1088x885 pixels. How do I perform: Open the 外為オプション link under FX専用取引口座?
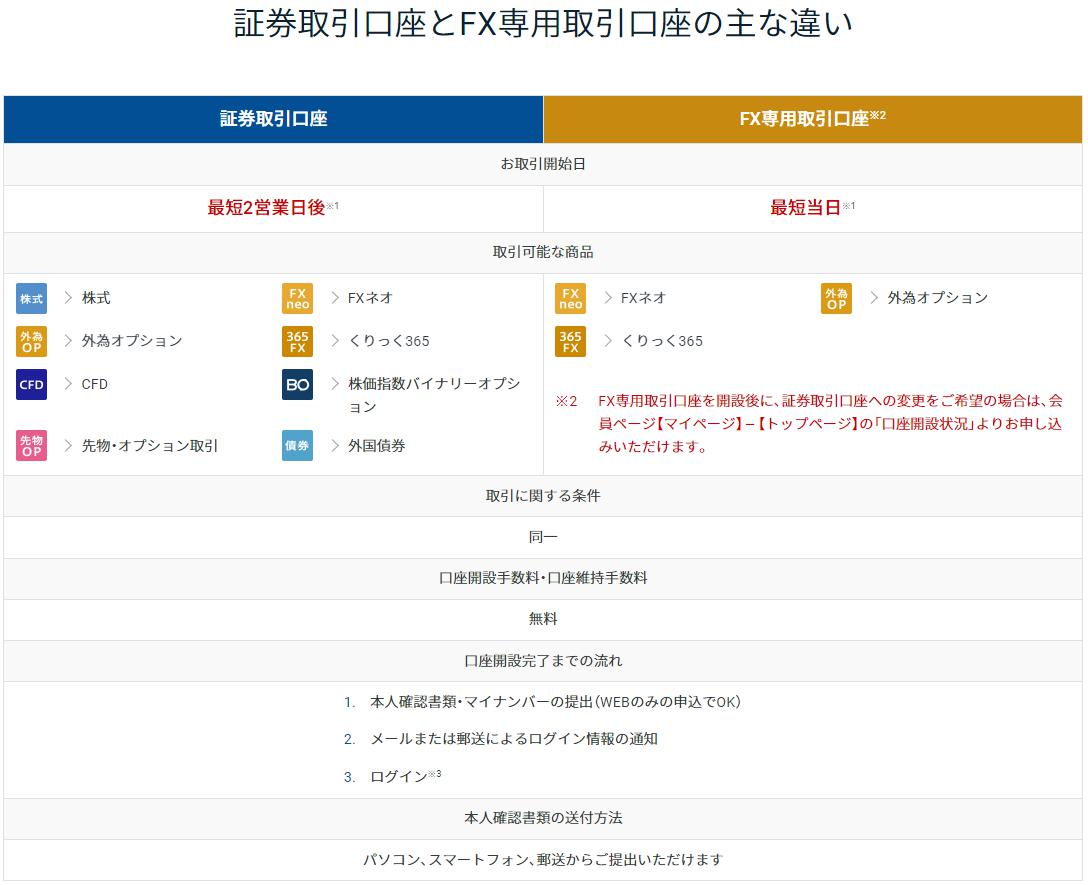[937, 298]
